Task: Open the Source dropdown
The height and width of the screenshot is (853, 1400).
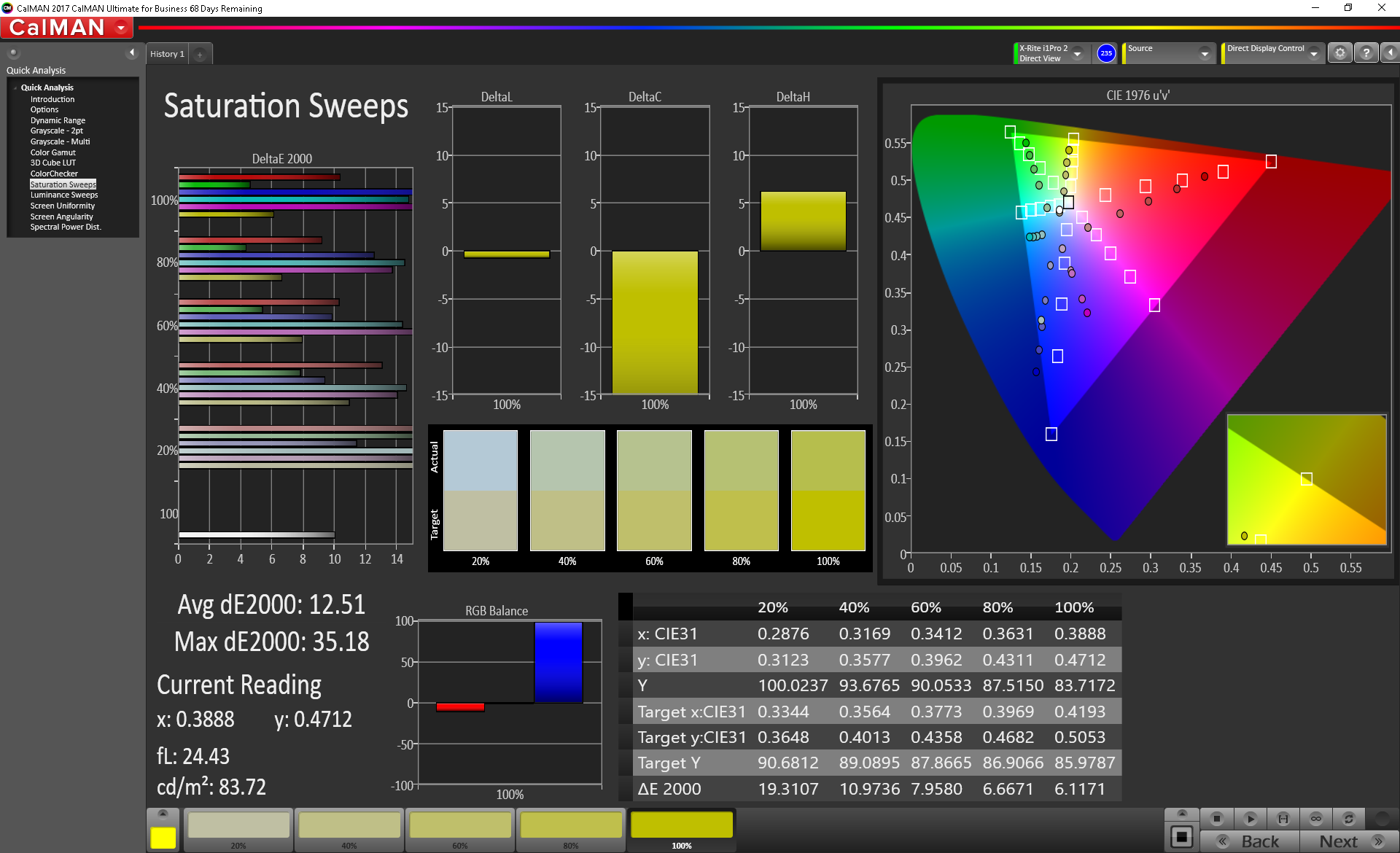Action: [1205, 54]
